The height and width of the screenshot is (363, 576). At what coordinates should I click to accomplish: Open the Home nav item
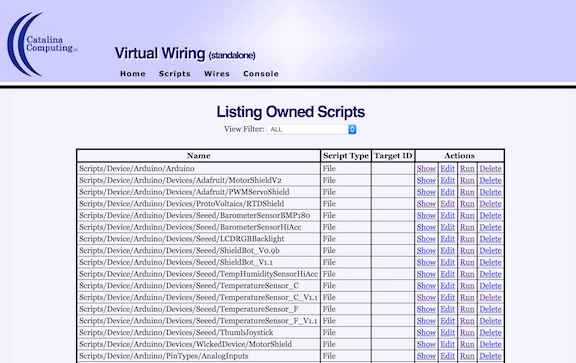point(133,73)
